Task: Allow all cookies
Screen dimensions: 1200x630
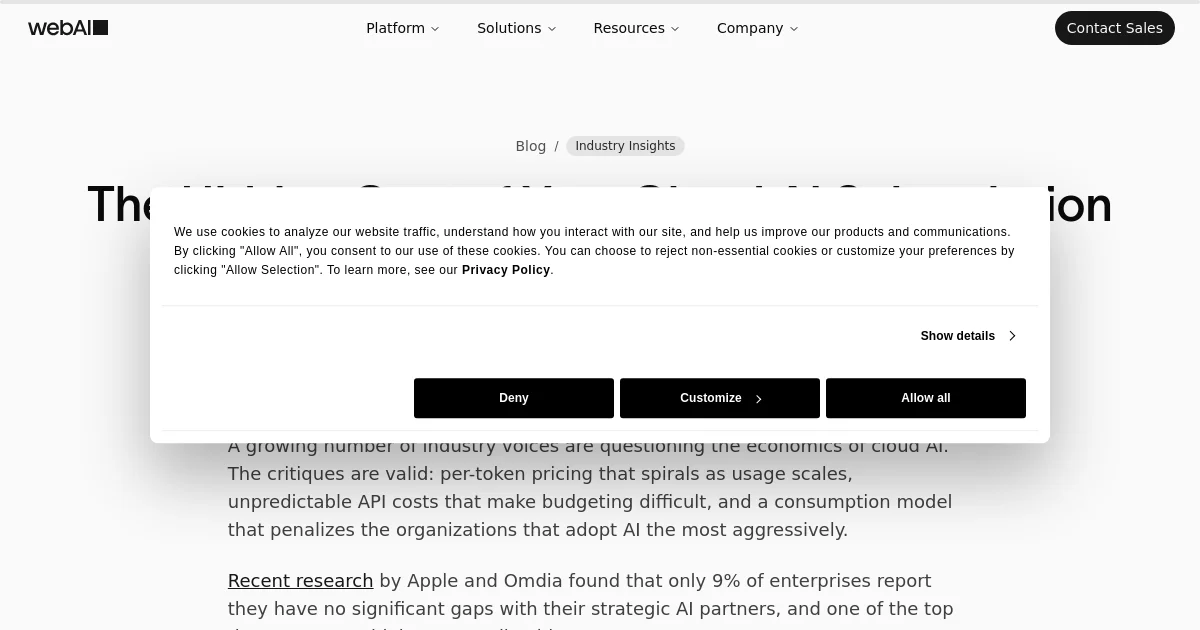Action: click(926, 398)
